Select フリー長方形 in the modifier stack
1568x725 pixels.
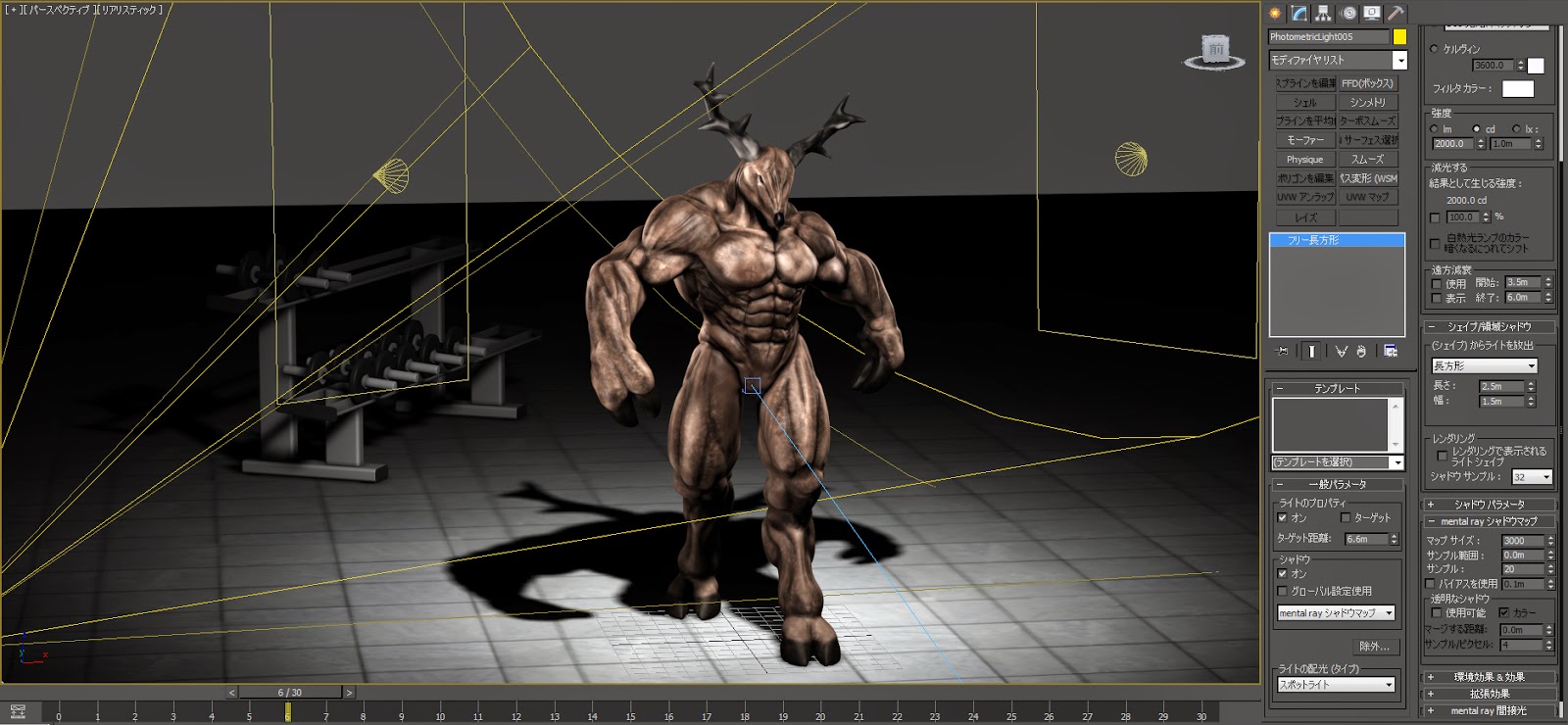[x=1337, y=240]
